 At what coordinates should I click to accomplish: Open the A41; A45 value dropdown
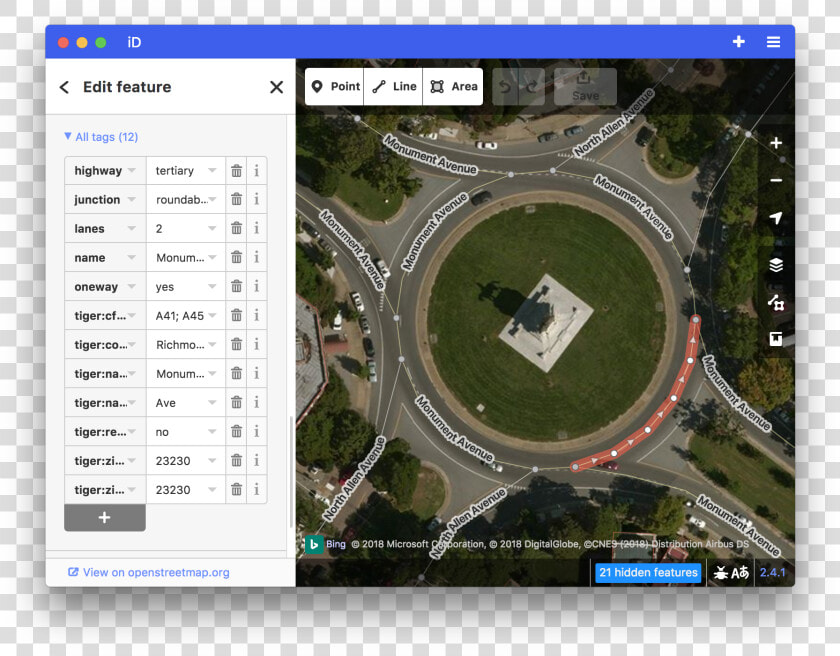(212, 315)
